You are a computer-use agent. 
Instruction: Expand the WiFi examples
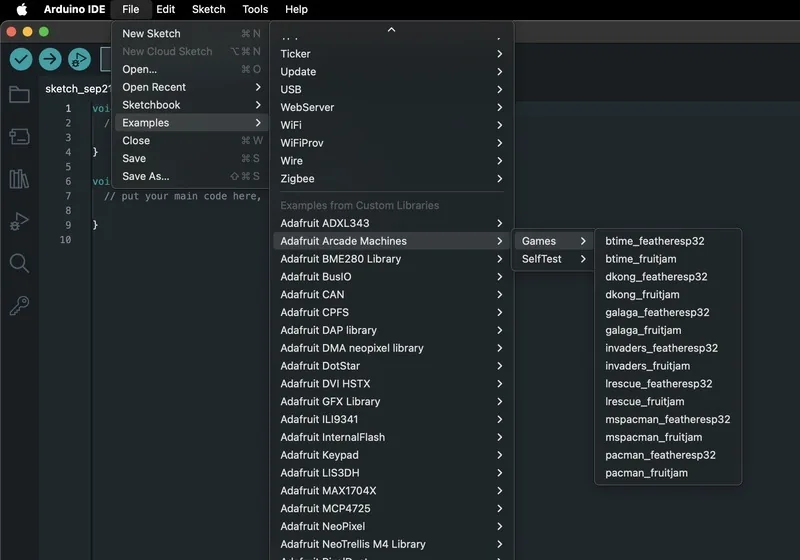click(391, 125)
